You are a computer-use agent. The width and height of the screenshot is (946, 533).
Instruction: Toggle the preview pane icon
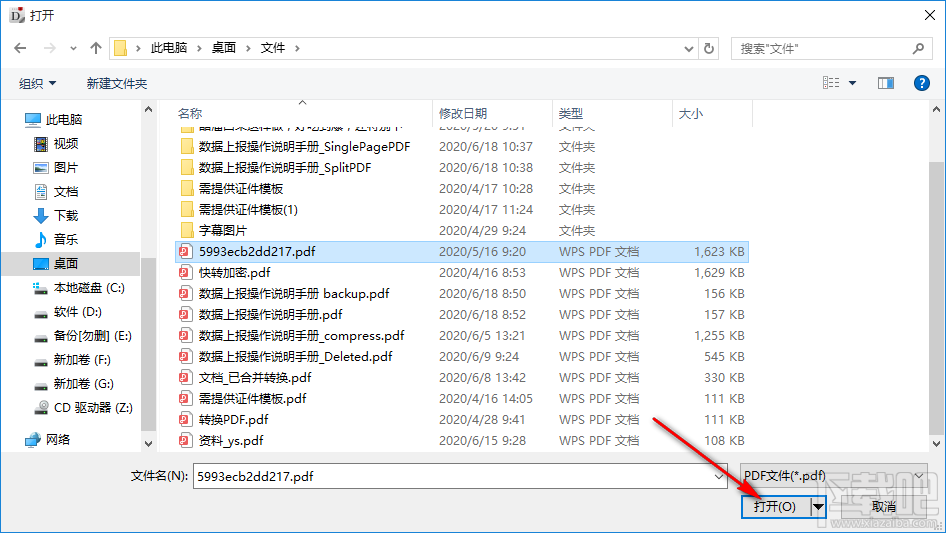(886, 83)
